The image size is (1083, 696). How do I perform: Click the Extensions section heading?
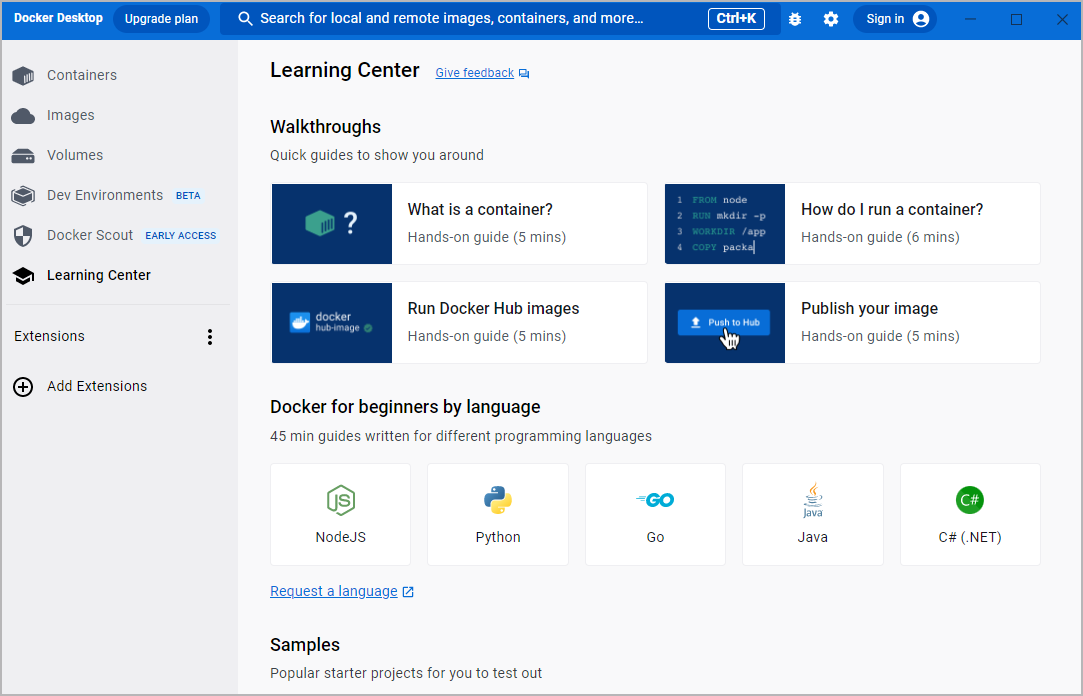pyautogui.click(x=49, y=336)
